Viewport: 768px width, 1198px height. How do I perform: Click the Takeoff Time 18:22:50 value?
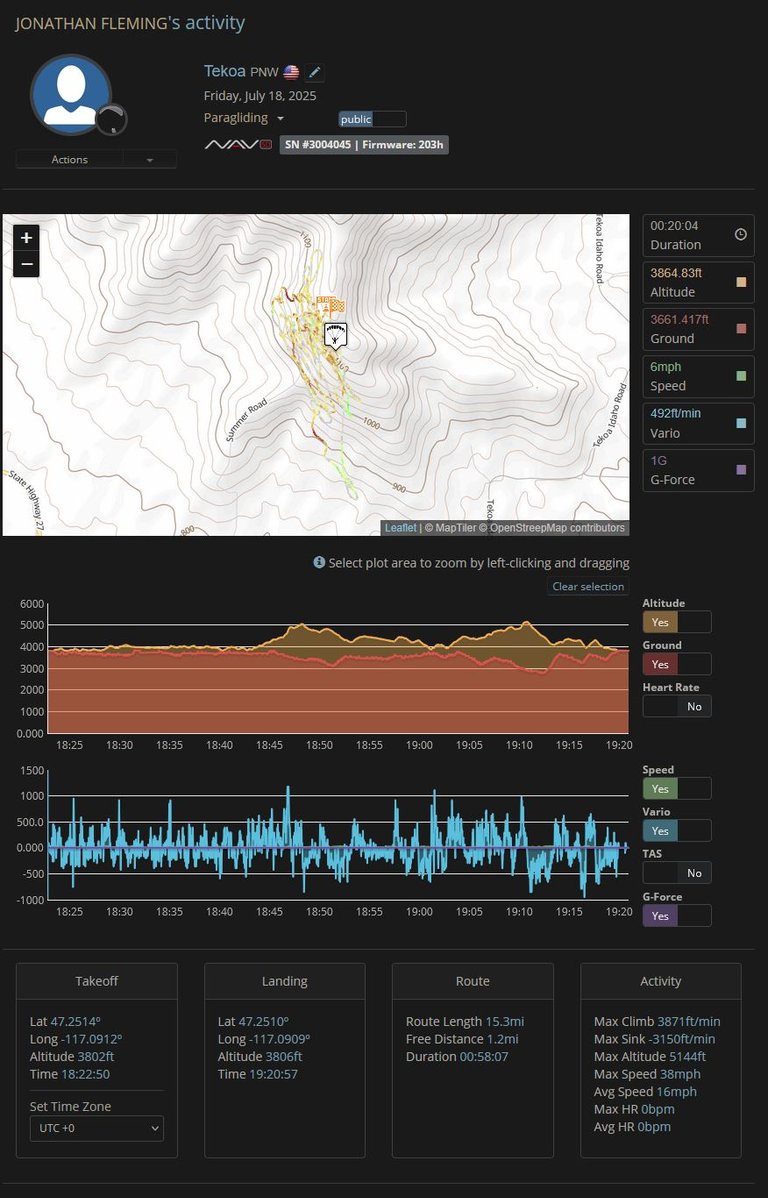coord(86,1073)
